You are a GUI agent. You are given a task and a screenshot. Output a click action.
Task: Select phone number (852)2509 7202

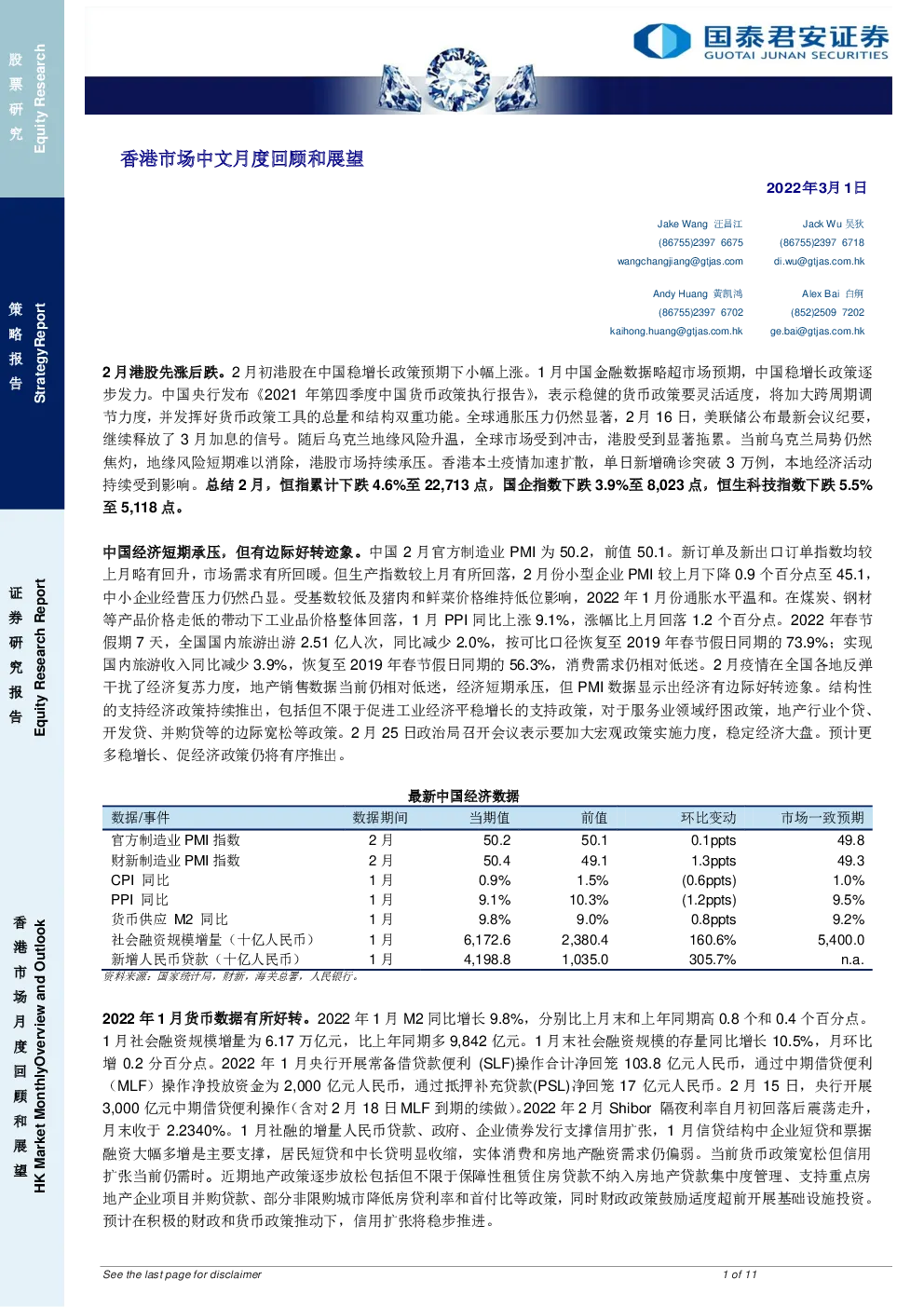pyautogui.click(x=827, y=313)
